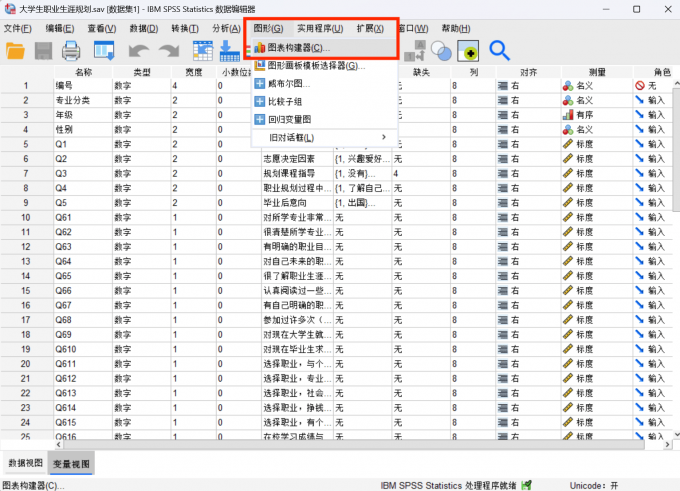Choose 比较子组 from the menu

324,101
